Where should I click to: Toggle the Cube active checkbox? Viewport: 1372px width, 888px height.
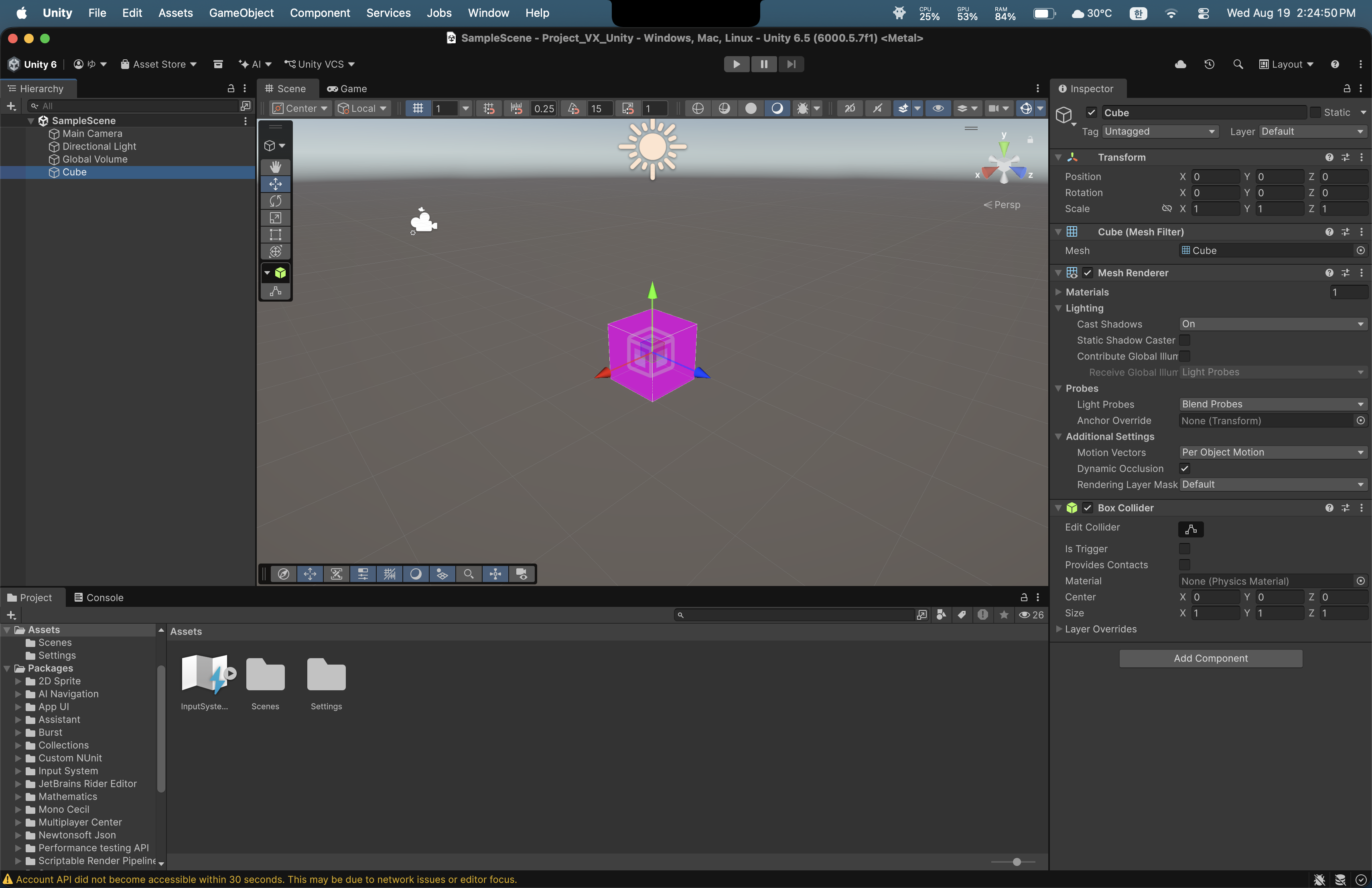(x=1091, y=112)
